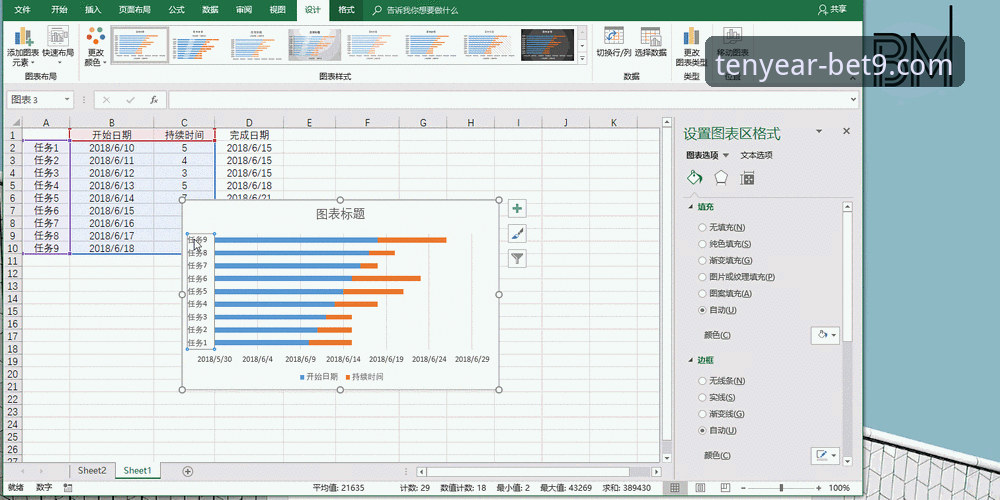
Task: Switch to Text Options in pane
Action: coord(756,155)
